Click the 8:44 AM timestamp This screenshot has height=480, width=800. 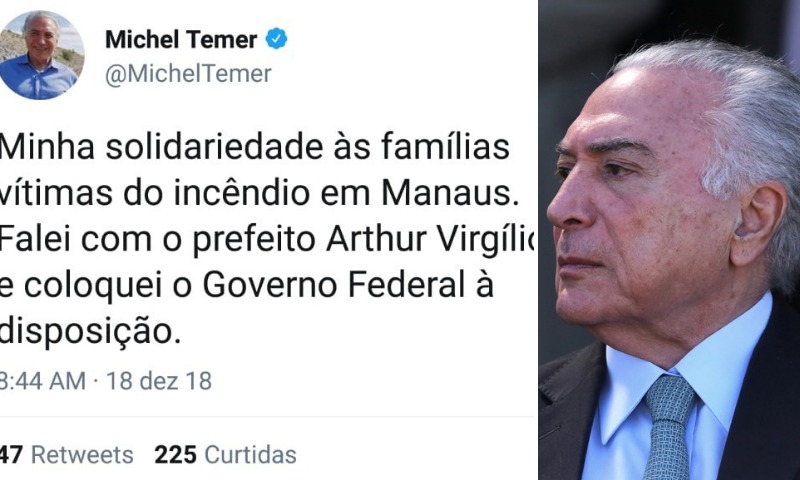tap(42, 381)
